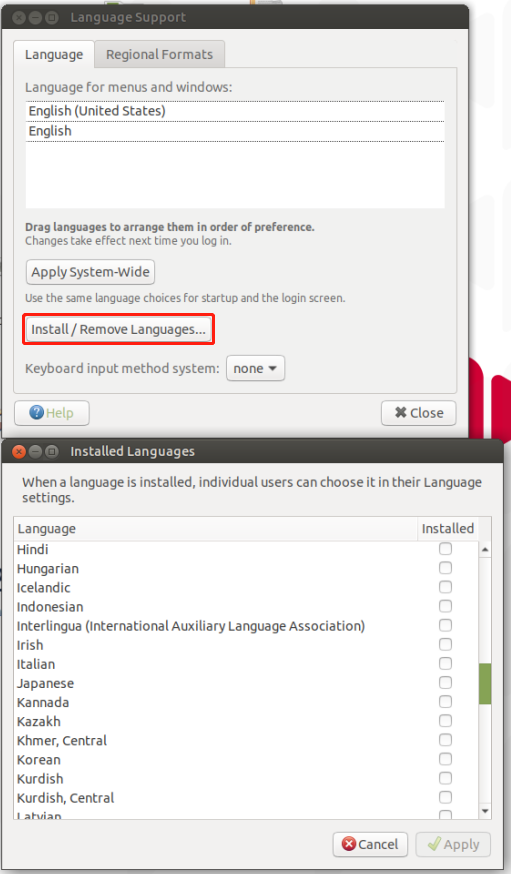
Task: Click Install / Remove Languages button
Action: click(x=118, y=329)
